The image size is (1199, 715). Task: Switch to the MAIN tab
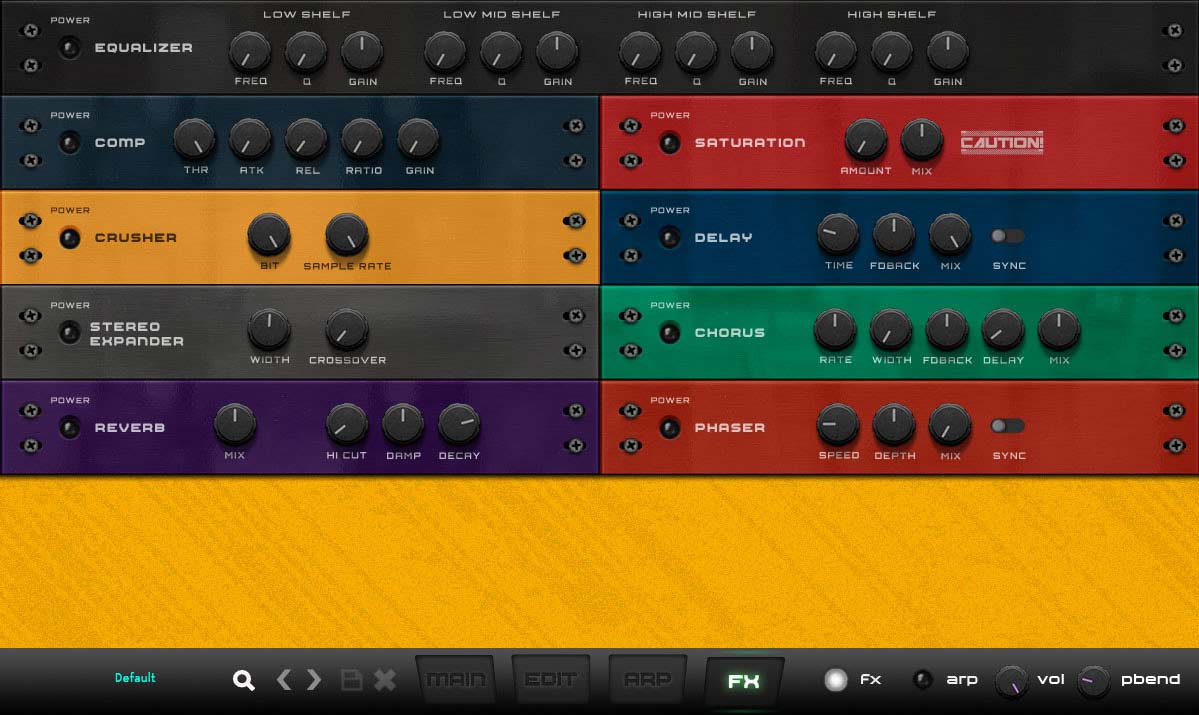pos(456,679)
